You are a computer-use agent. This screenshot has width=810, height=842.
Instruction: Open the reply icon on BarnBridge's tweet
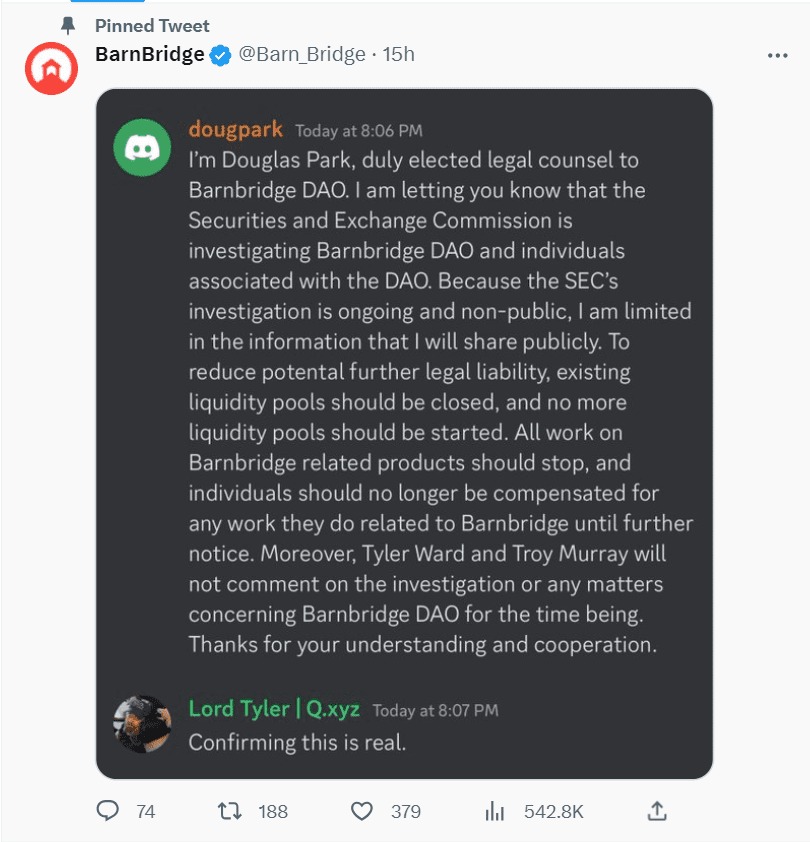pyautogui.click(x=108, y=811)
